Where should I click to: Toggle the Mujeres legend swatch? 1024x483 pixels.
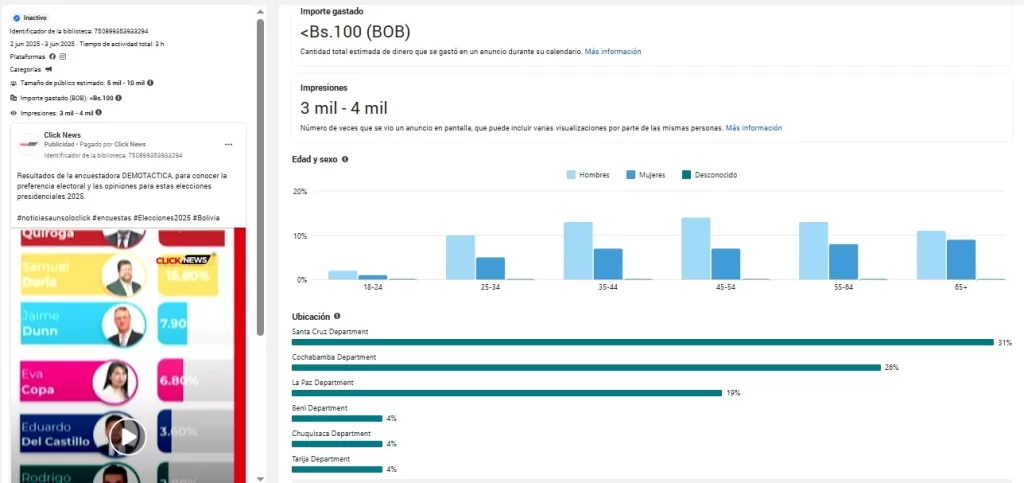[x=631, y=175]
